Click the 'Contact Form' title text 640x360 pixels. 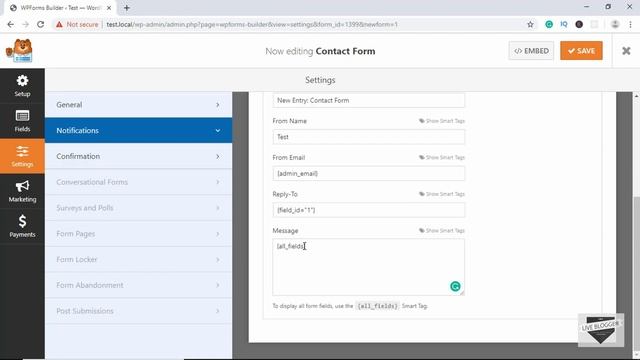[x=345, y=51]
